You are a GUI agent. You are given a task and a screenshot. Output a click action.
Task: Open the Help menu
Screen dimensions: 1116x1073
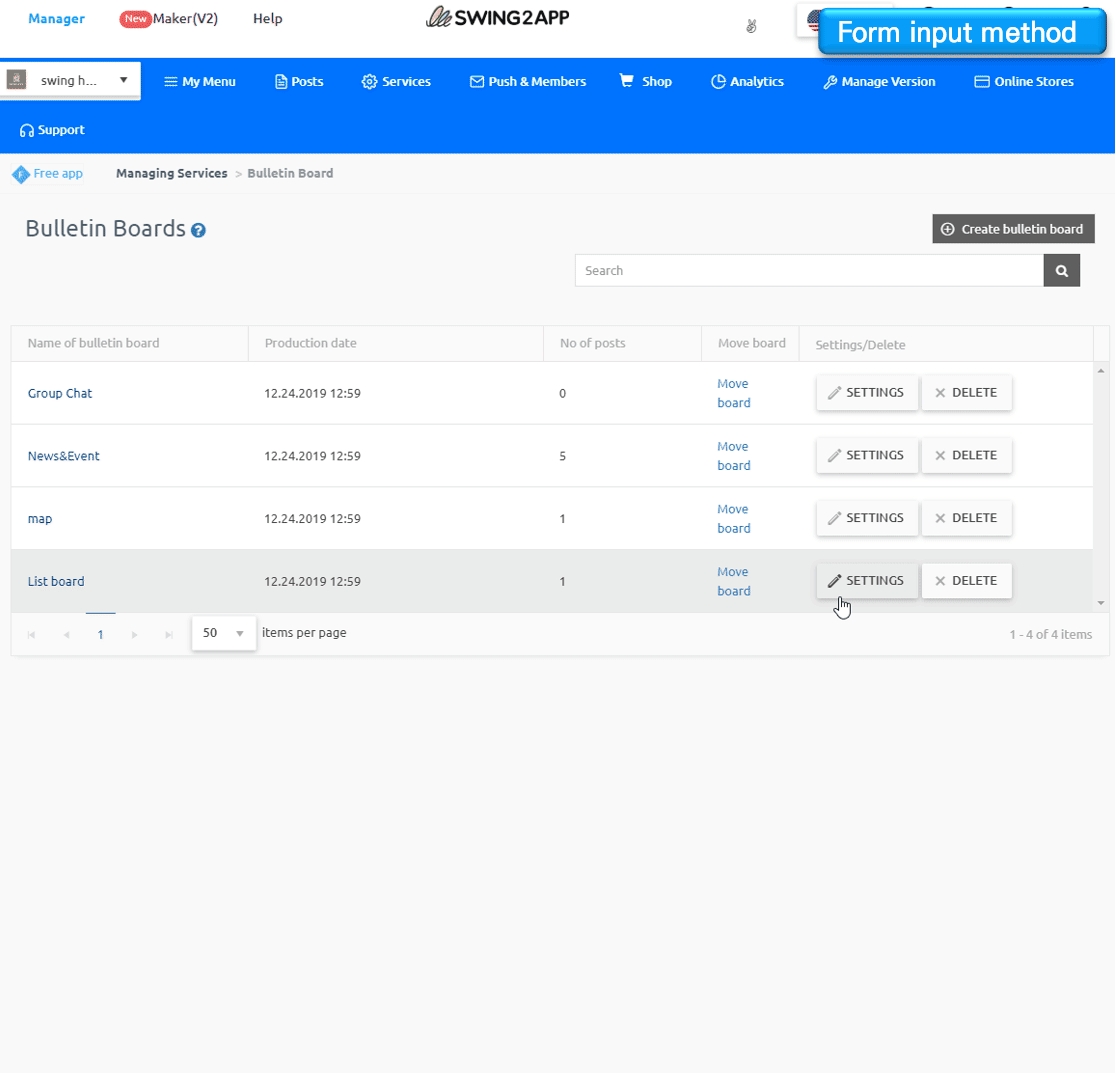coord(268,18)
